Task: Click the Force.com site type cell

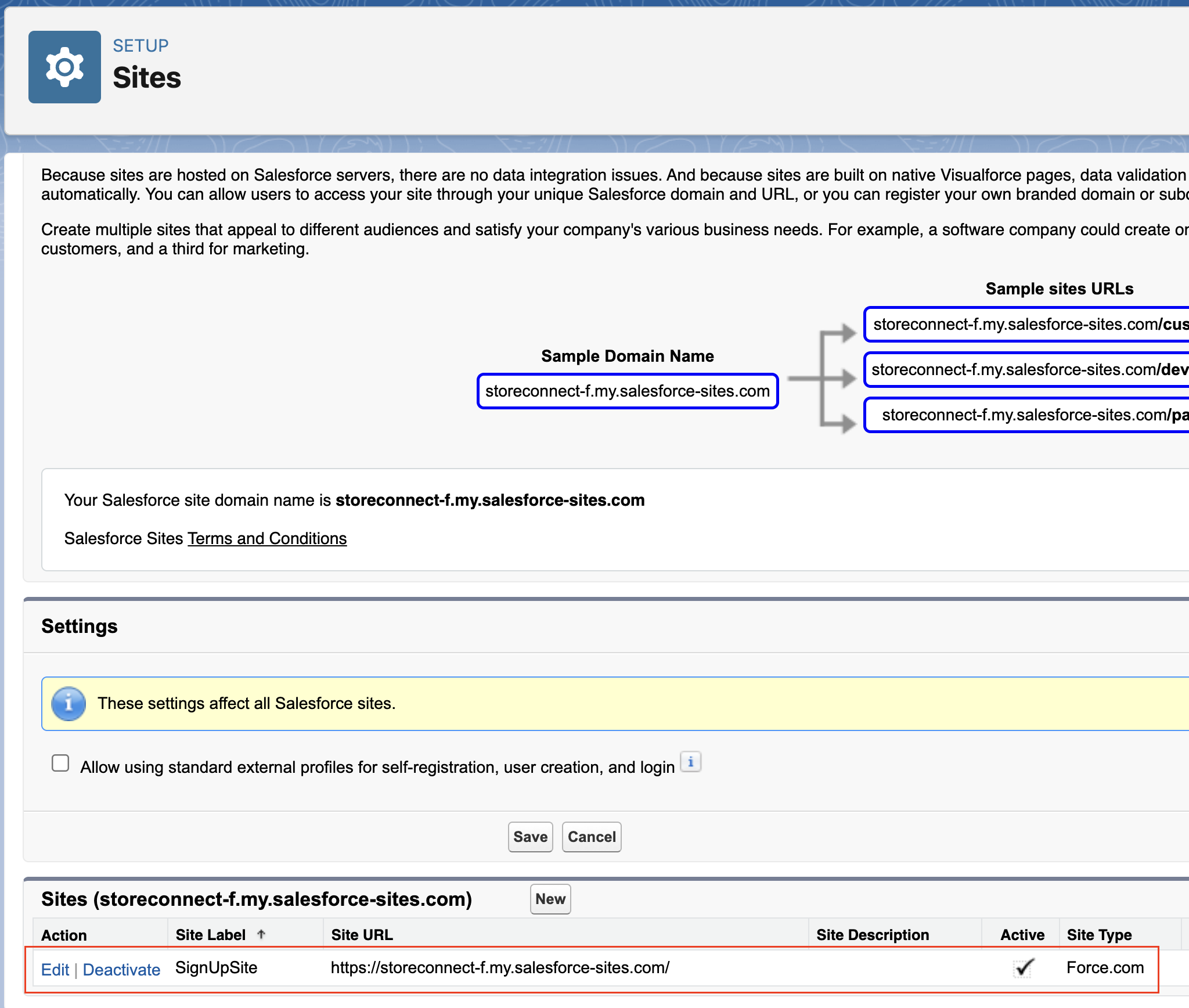Action: click(x=1105, y=967)
